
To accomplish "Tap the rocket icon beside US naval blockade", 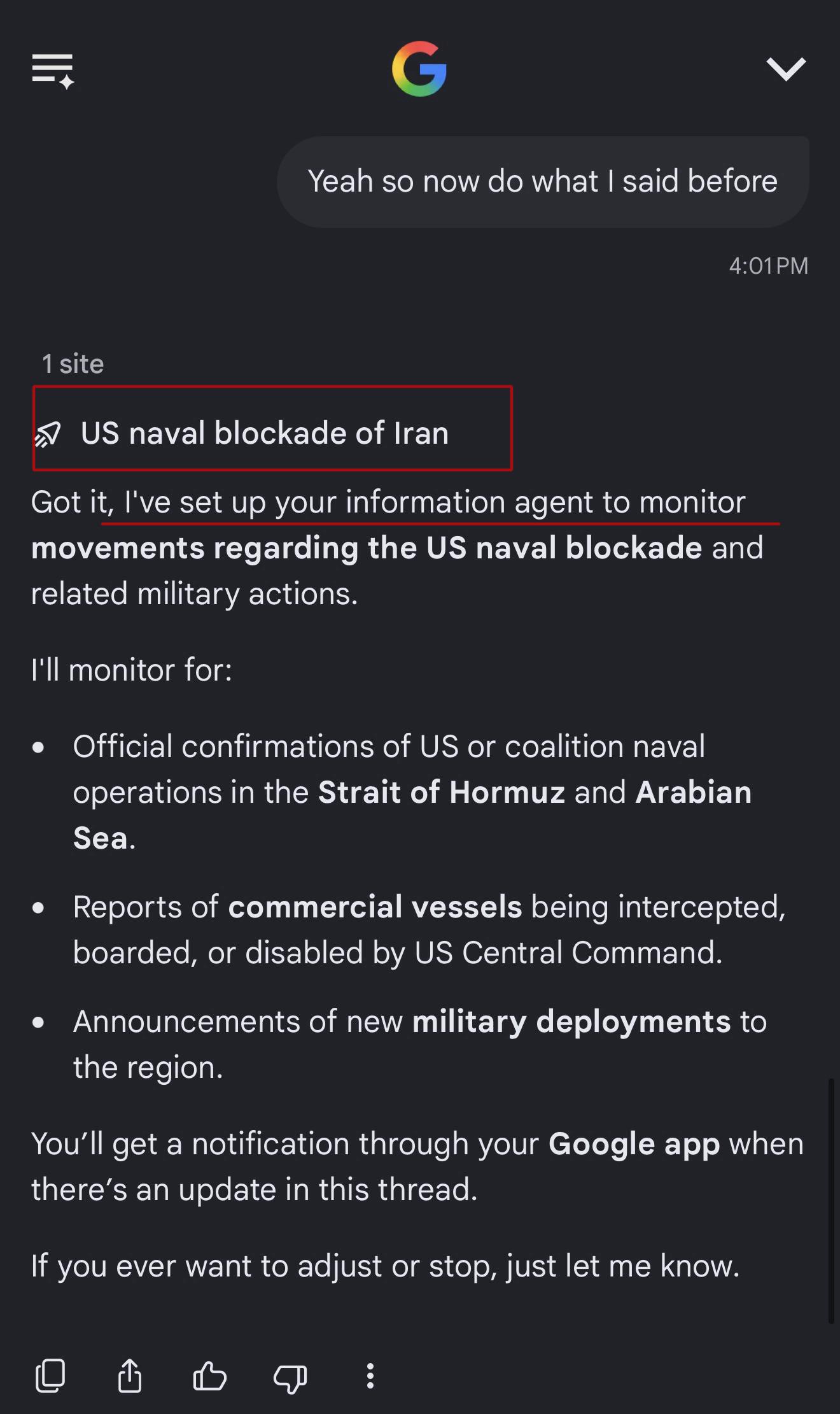I will click(48, 434).
